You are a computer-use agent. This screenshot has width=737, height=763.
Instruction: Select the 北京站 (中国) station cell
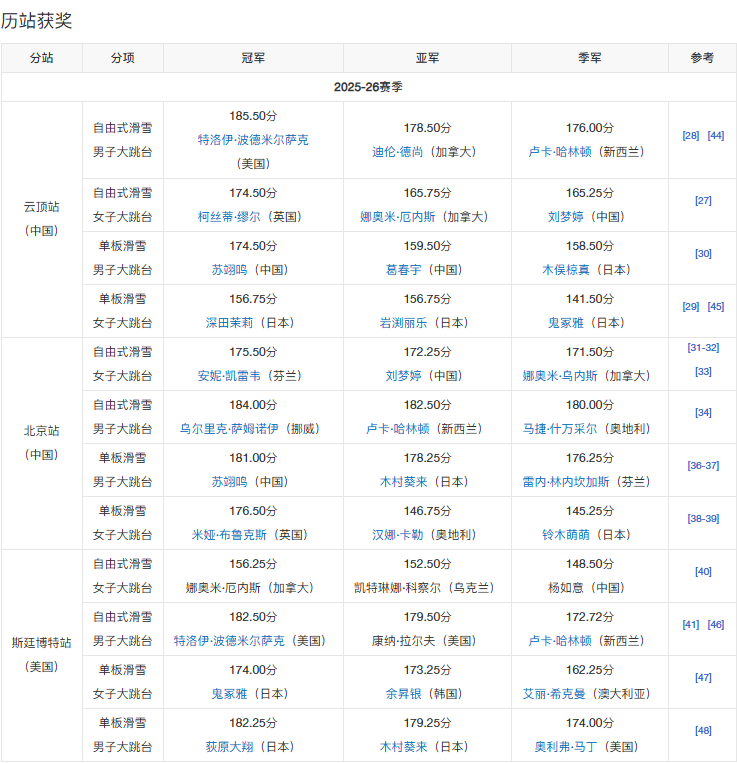[x=42, y=443]
